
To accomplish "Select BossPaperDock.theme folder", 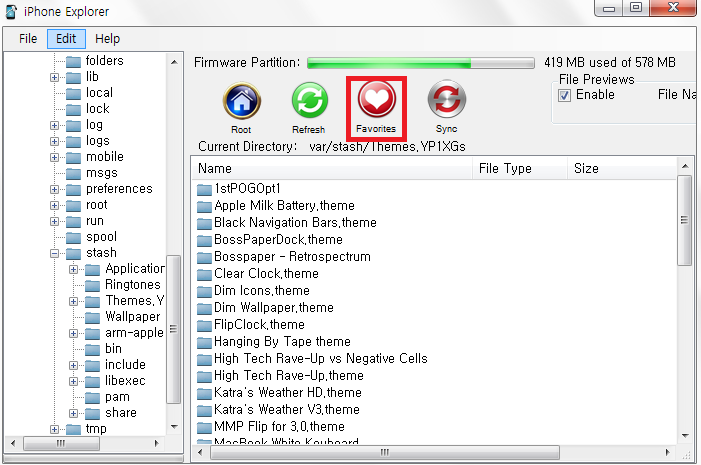I will 278,240.
